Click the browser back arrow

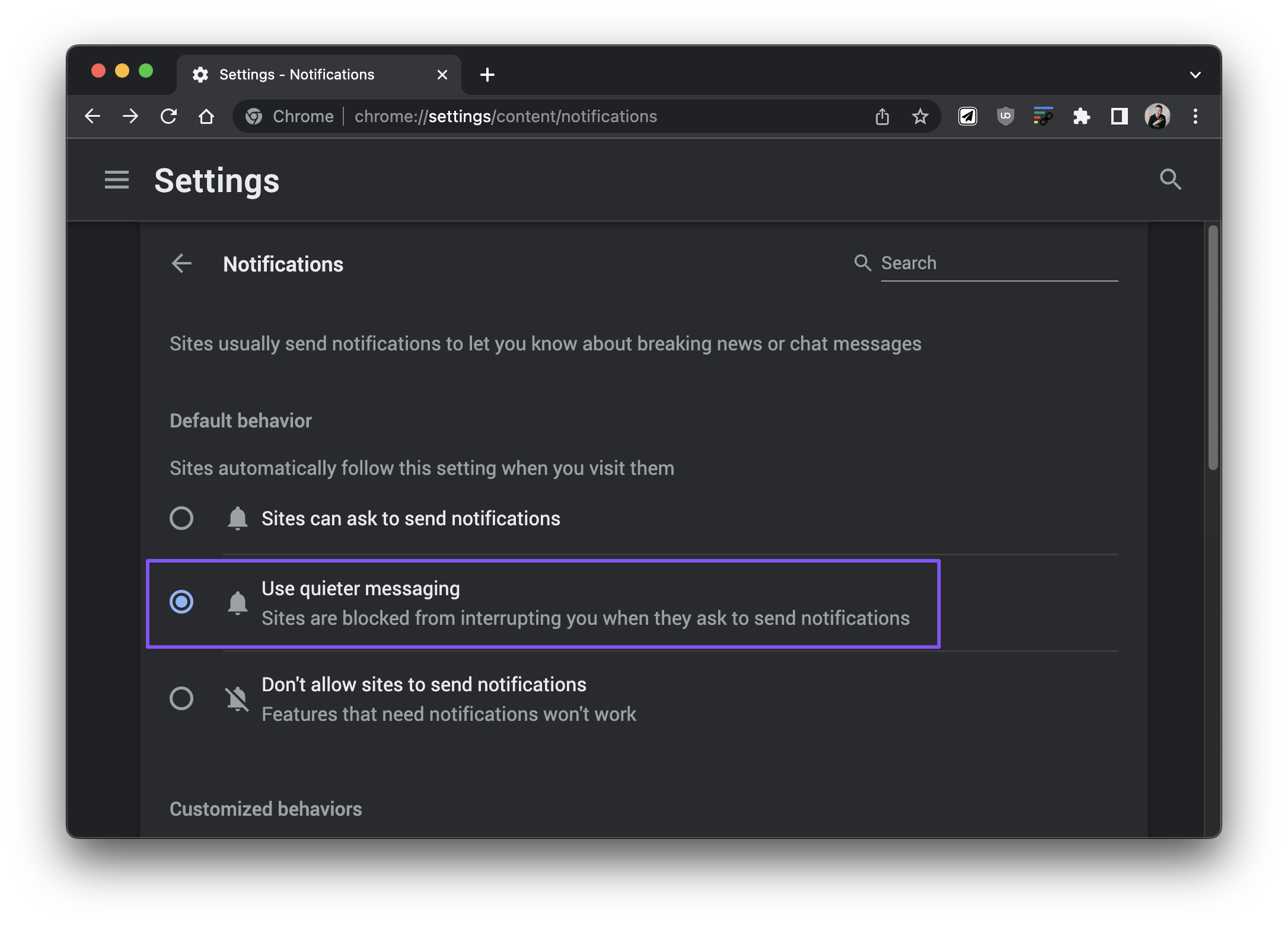(x=93, y=116)
